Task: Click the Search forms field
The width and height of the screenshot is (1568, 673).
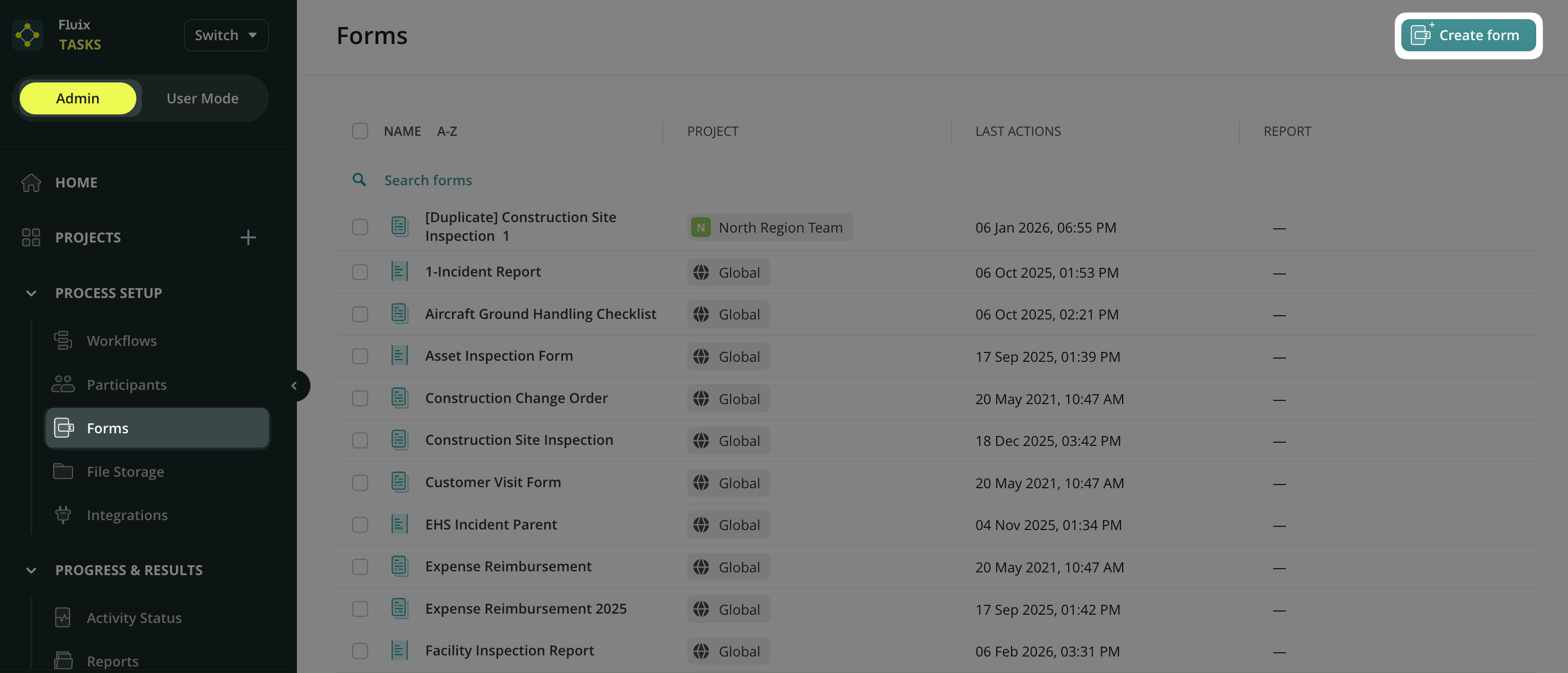Action: click(x=427, y=180)
